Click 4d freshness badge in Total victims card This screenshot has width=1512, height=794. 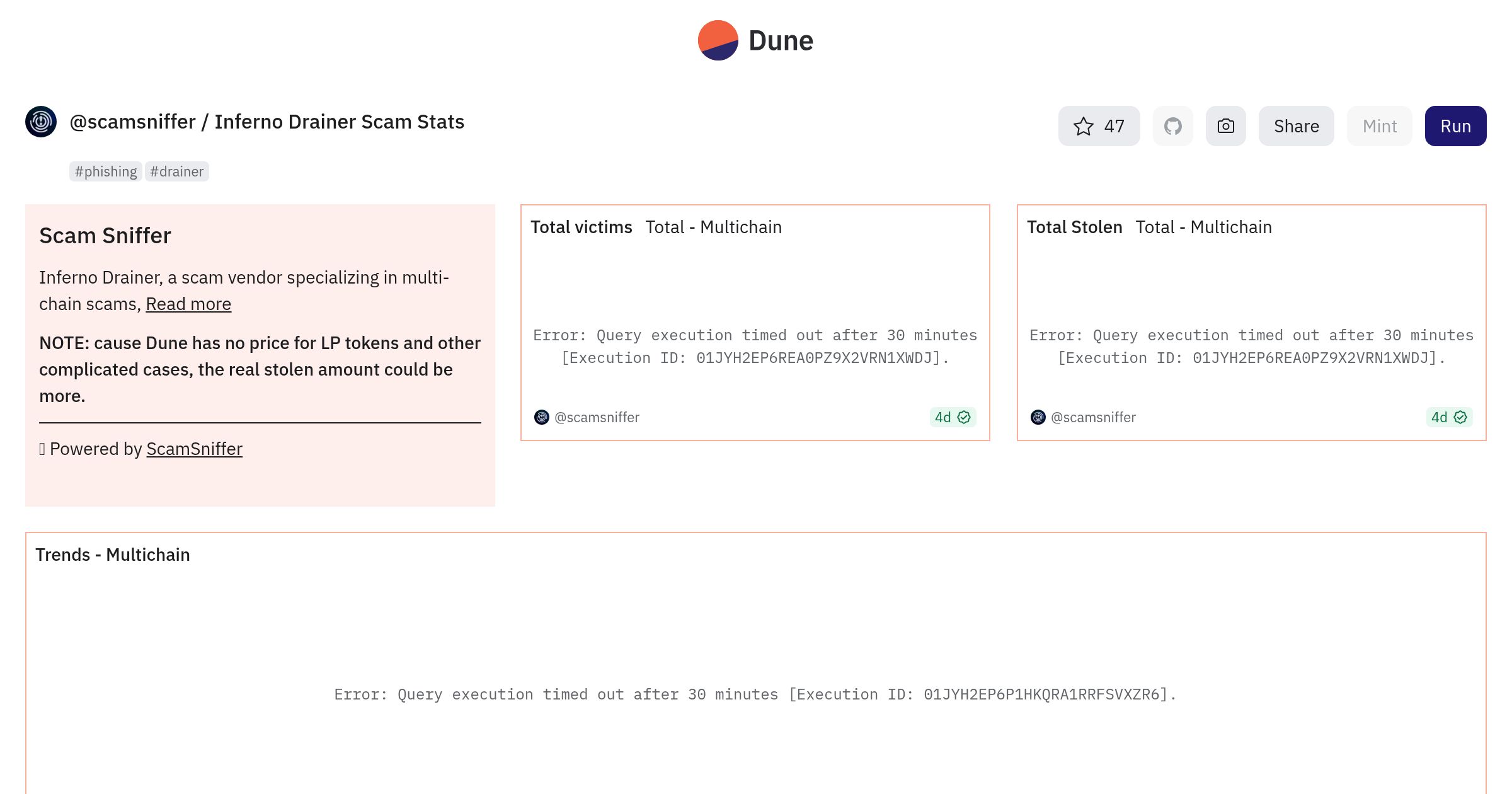[x=953, y=417]
